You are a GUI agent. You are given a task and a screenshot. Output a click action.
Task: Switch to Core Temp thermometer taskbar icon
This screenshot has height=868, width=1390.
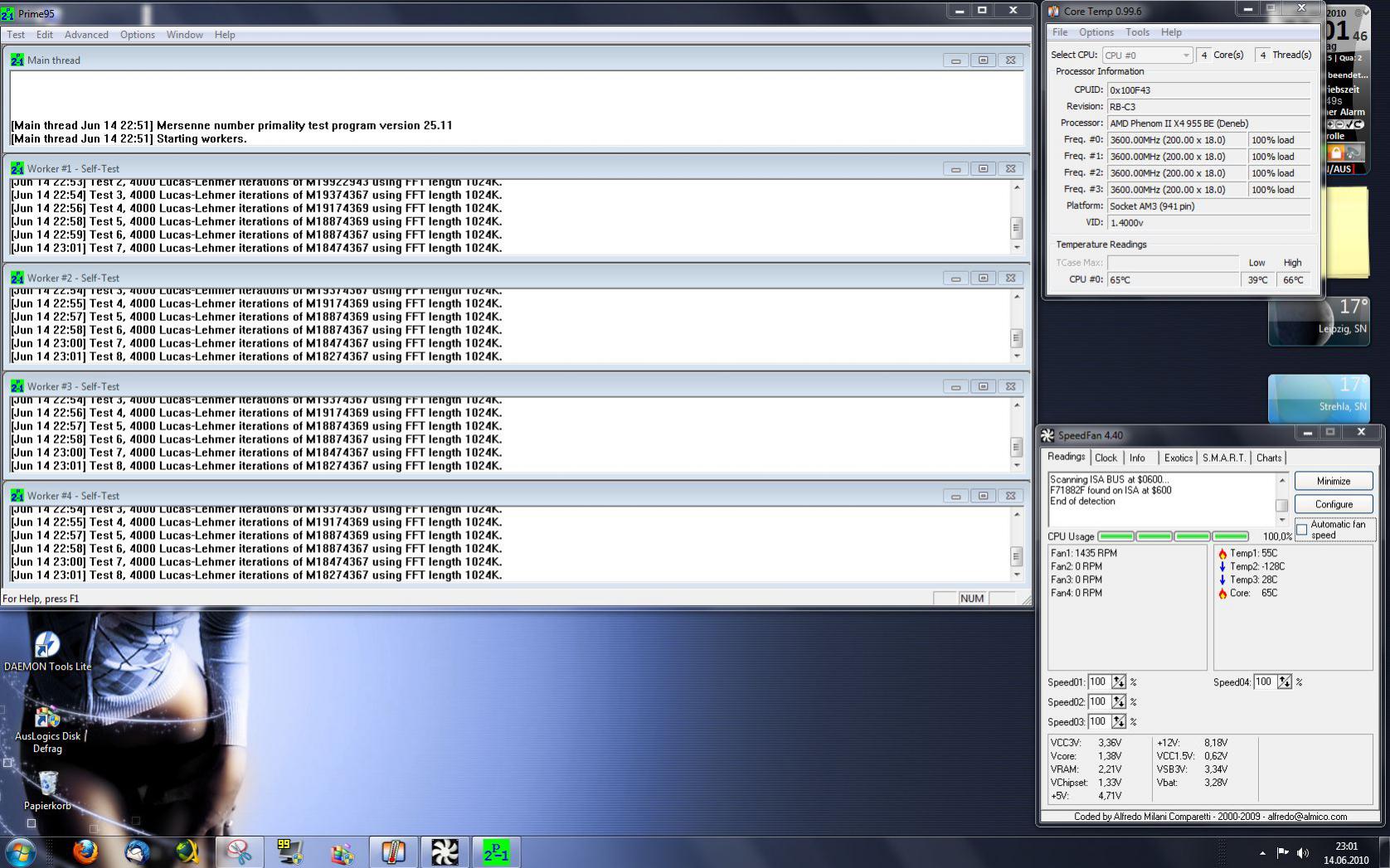(393, 851)
